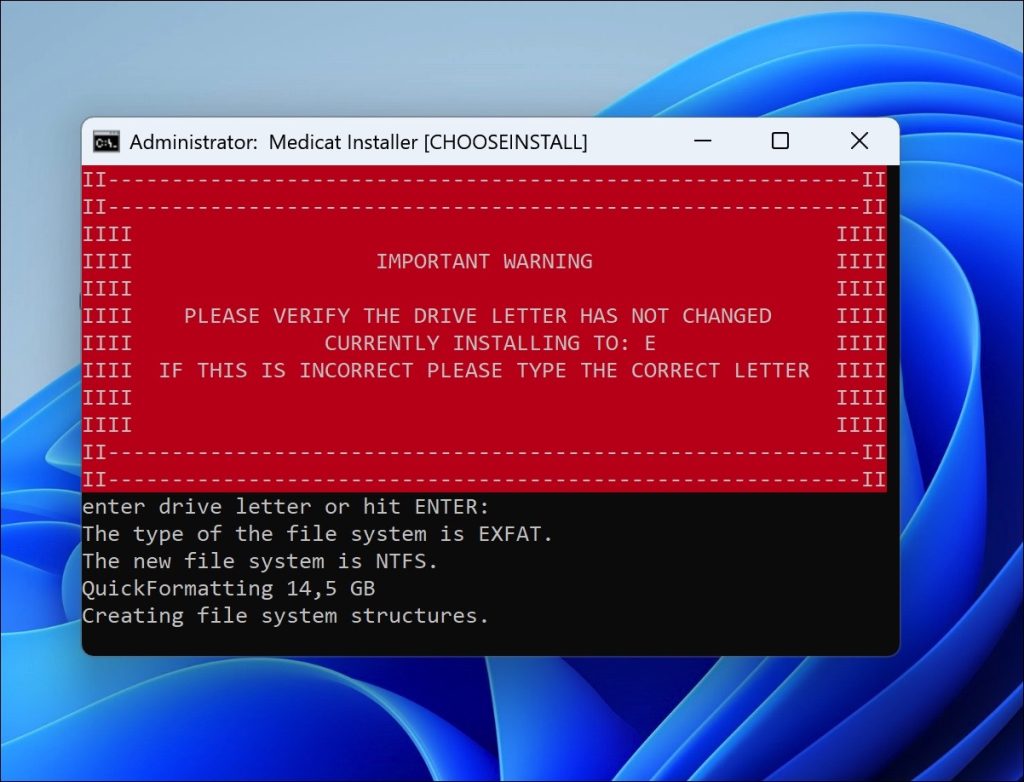Click the bottom dashed border of red banner
This screenshot has width=1024, height=782.
pyautogui.click(x=484, y=480)
